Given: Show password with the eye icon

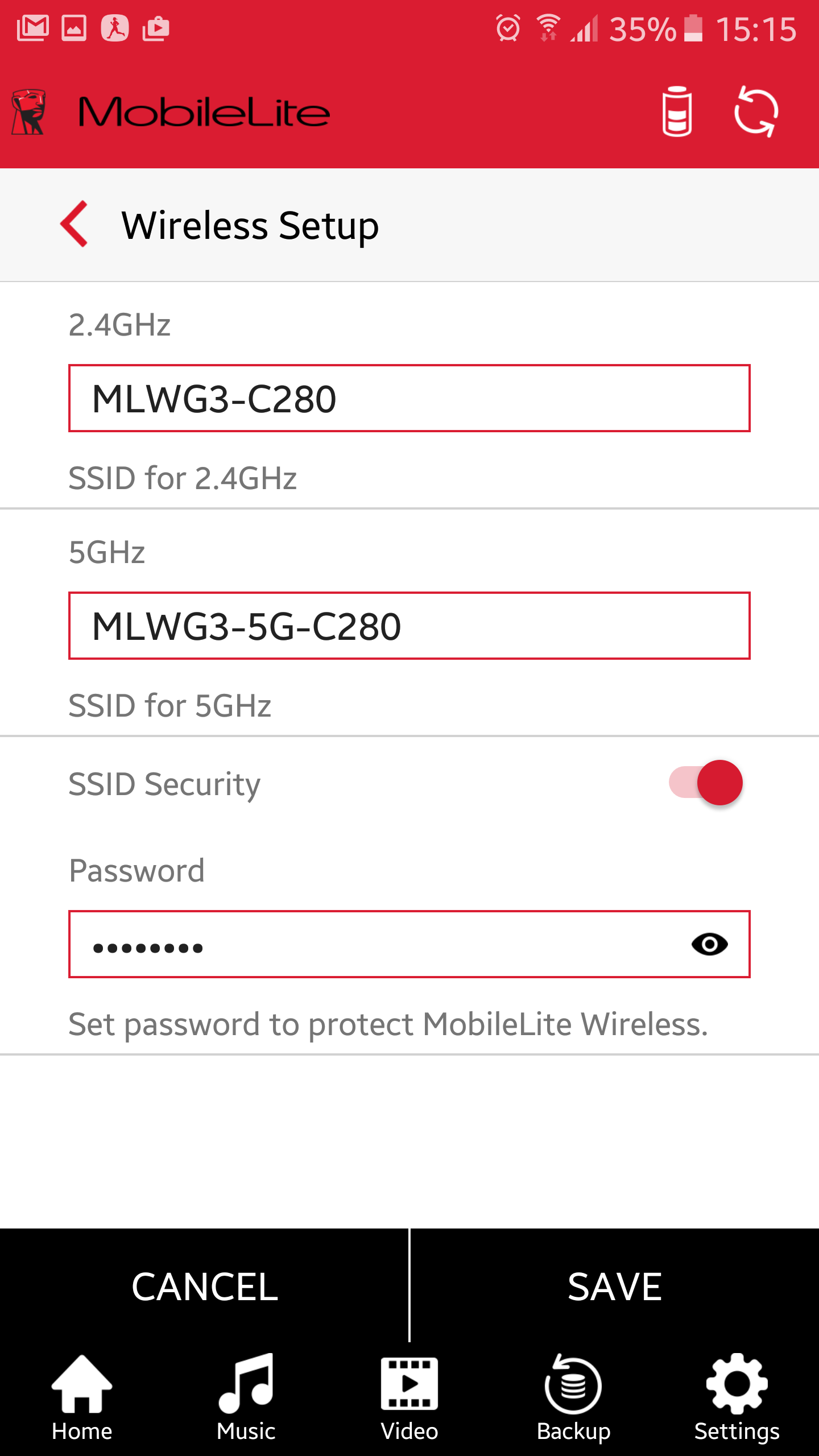Looking at the screenshot, I should pyautogui.click(x=709, y=944).
